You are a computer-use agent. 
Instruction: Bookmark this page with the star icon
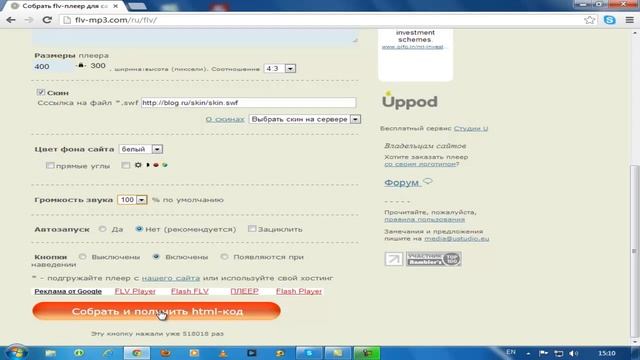coord(589,20)
